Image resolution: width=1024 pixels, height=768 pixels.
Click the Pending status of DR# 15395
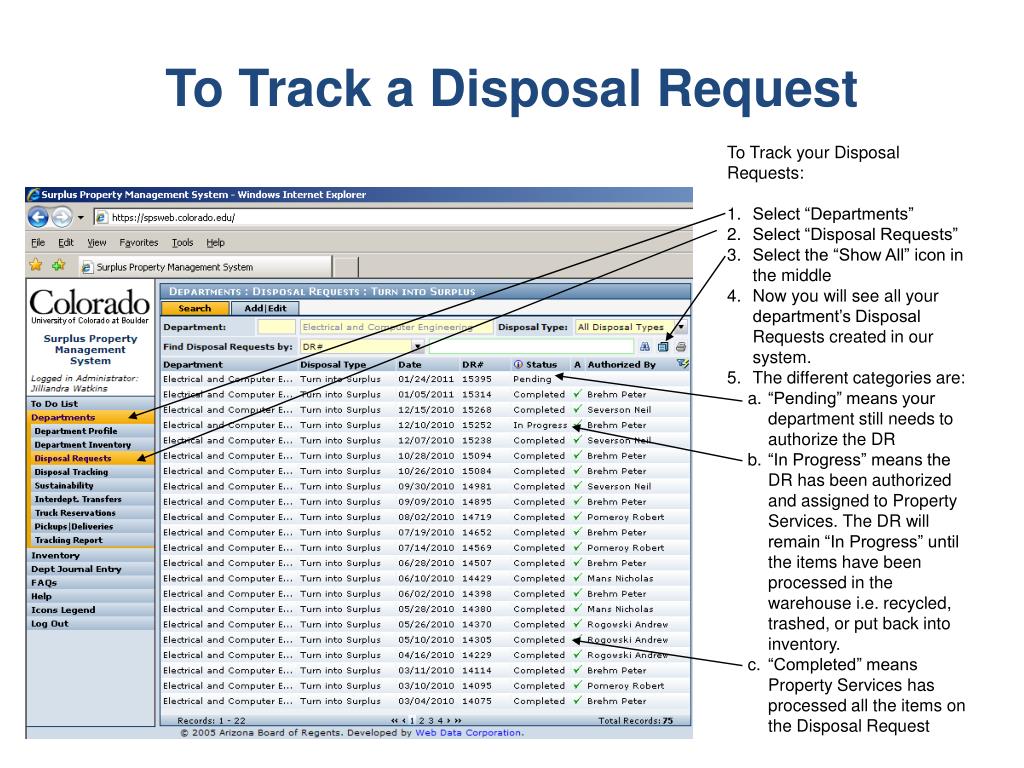532,379
